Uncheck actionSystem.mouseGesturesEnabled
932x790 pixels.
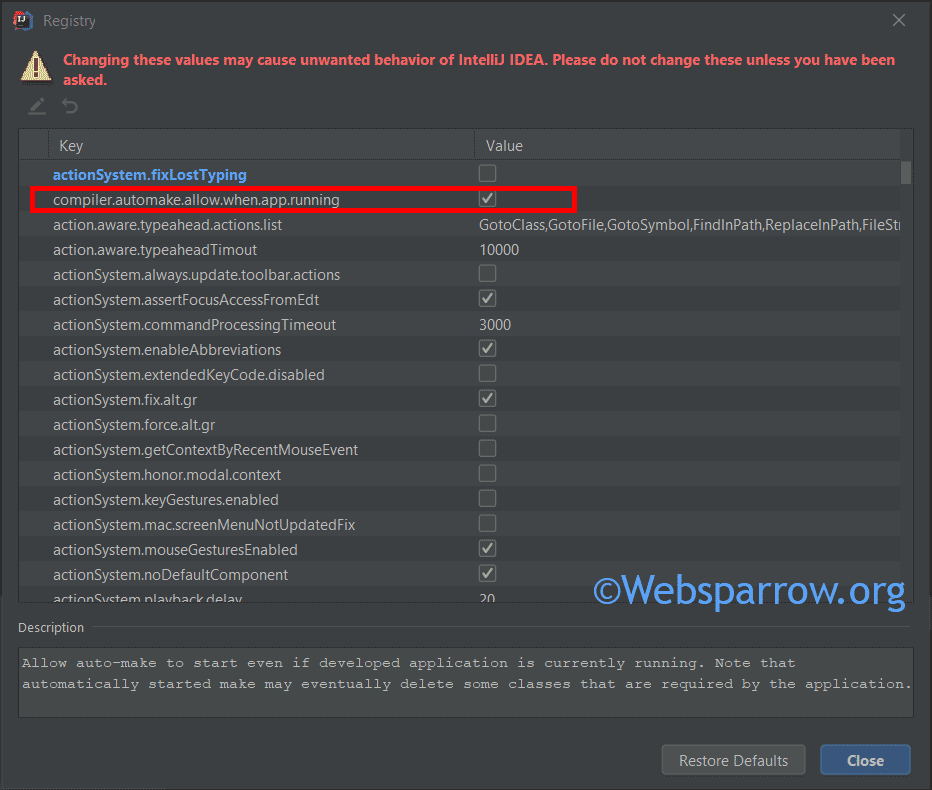tap(487, 548)
